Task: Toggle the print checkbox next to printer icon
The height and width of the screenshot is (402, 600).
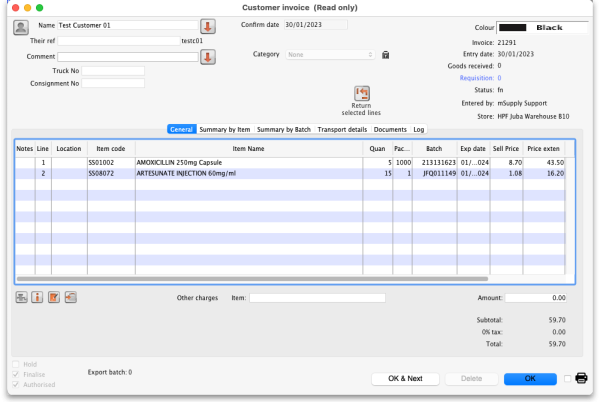Action: coord(568,379)
